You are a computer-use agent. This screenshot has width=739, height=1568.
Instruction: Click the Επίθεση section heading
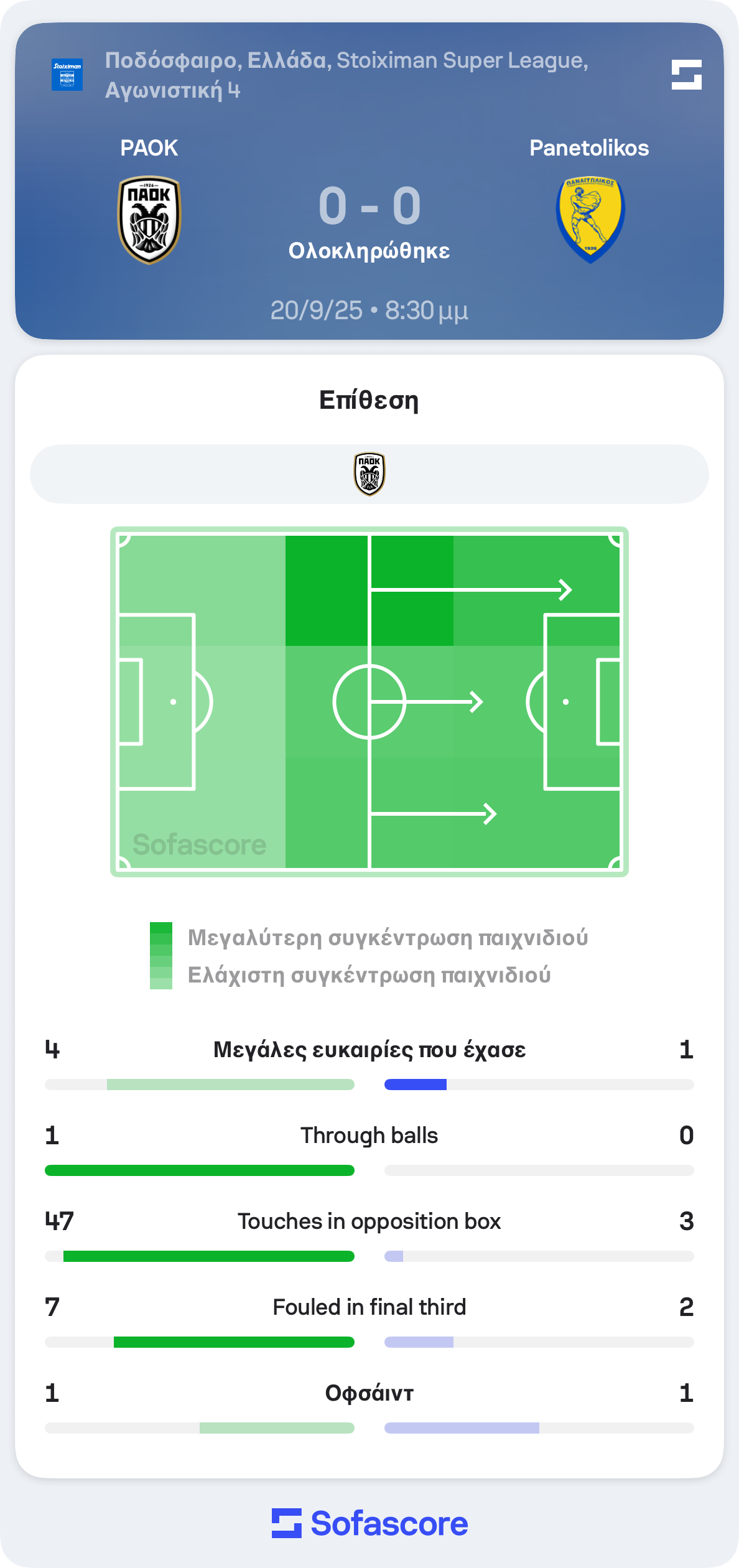click(369, 400)
